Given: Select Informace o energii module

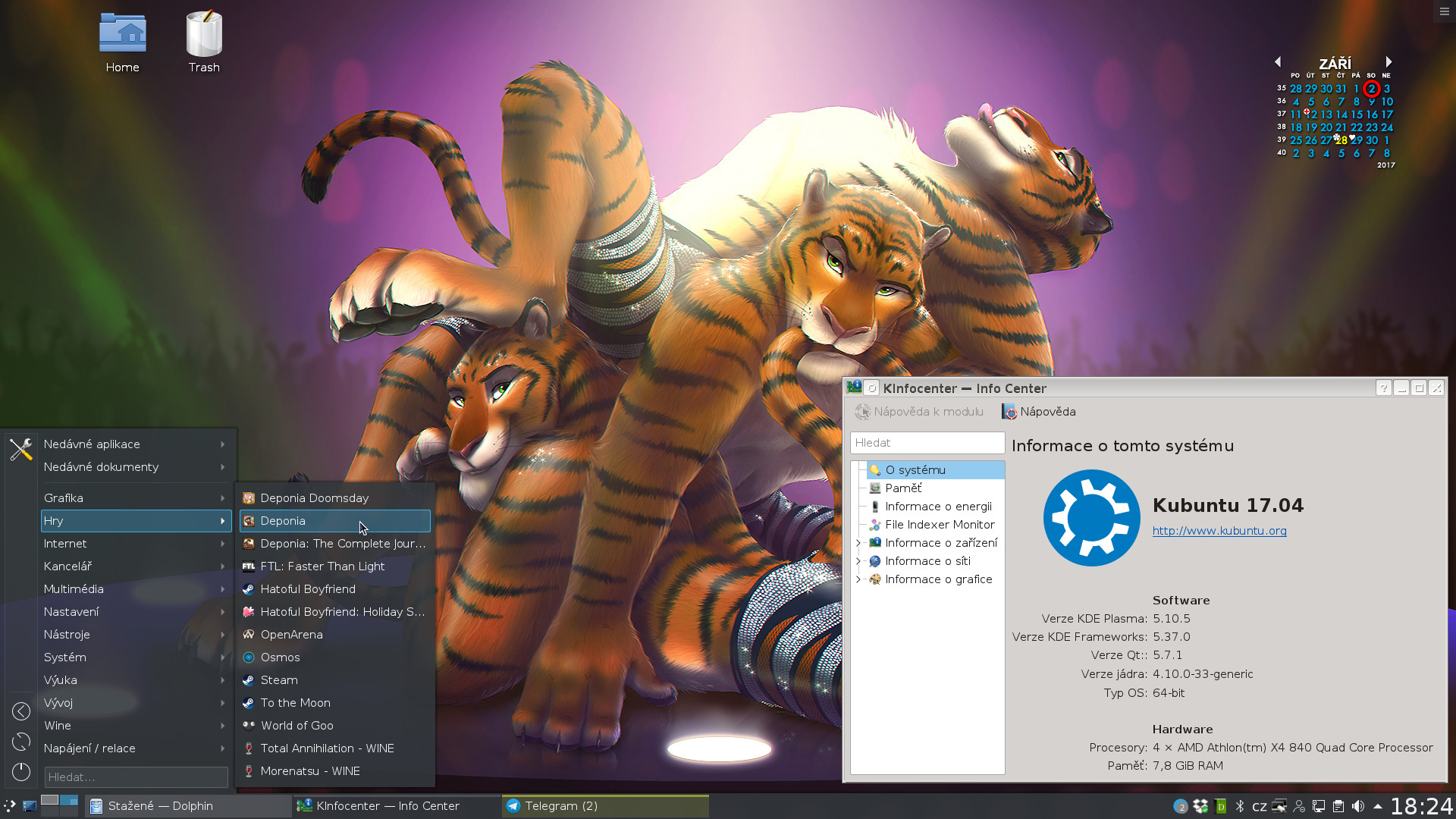Looking at the screenshot, I should click(930, 507).
